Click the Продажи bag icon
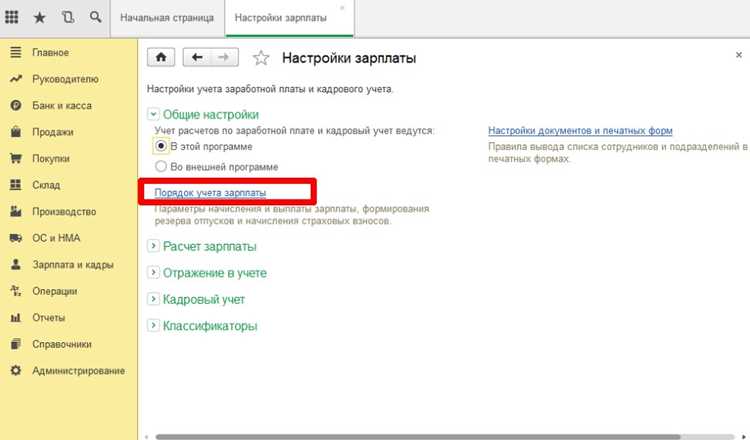This screenshot has height=440, width=750. point(16,132)
